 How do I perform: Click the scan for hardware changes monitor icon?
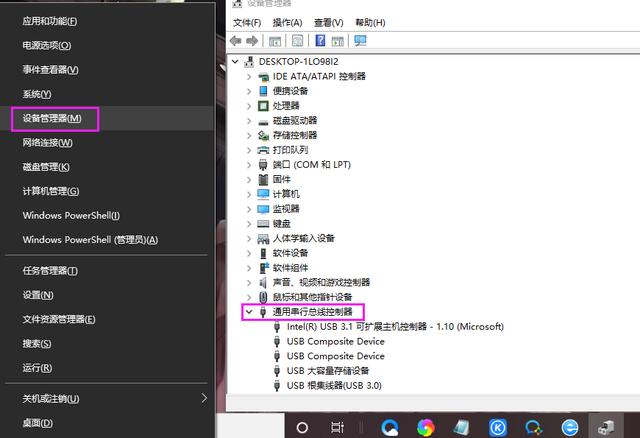click(360, 40)
